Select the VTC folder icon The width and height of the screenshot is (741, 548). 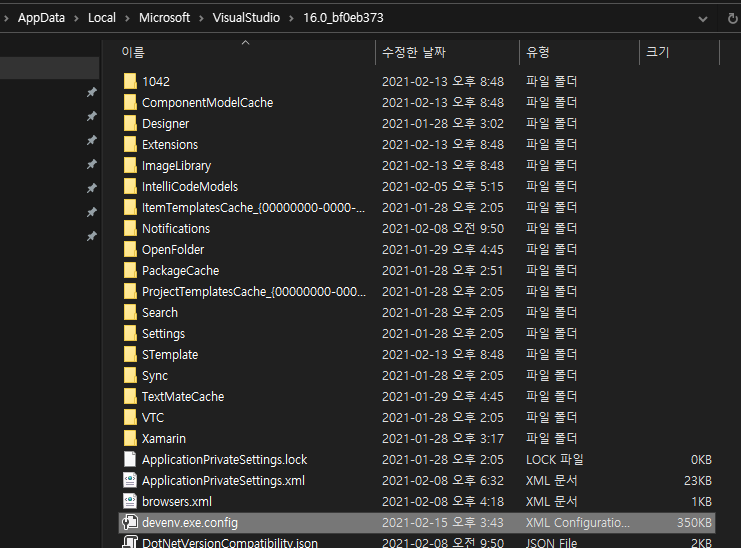tap(130, 418)
